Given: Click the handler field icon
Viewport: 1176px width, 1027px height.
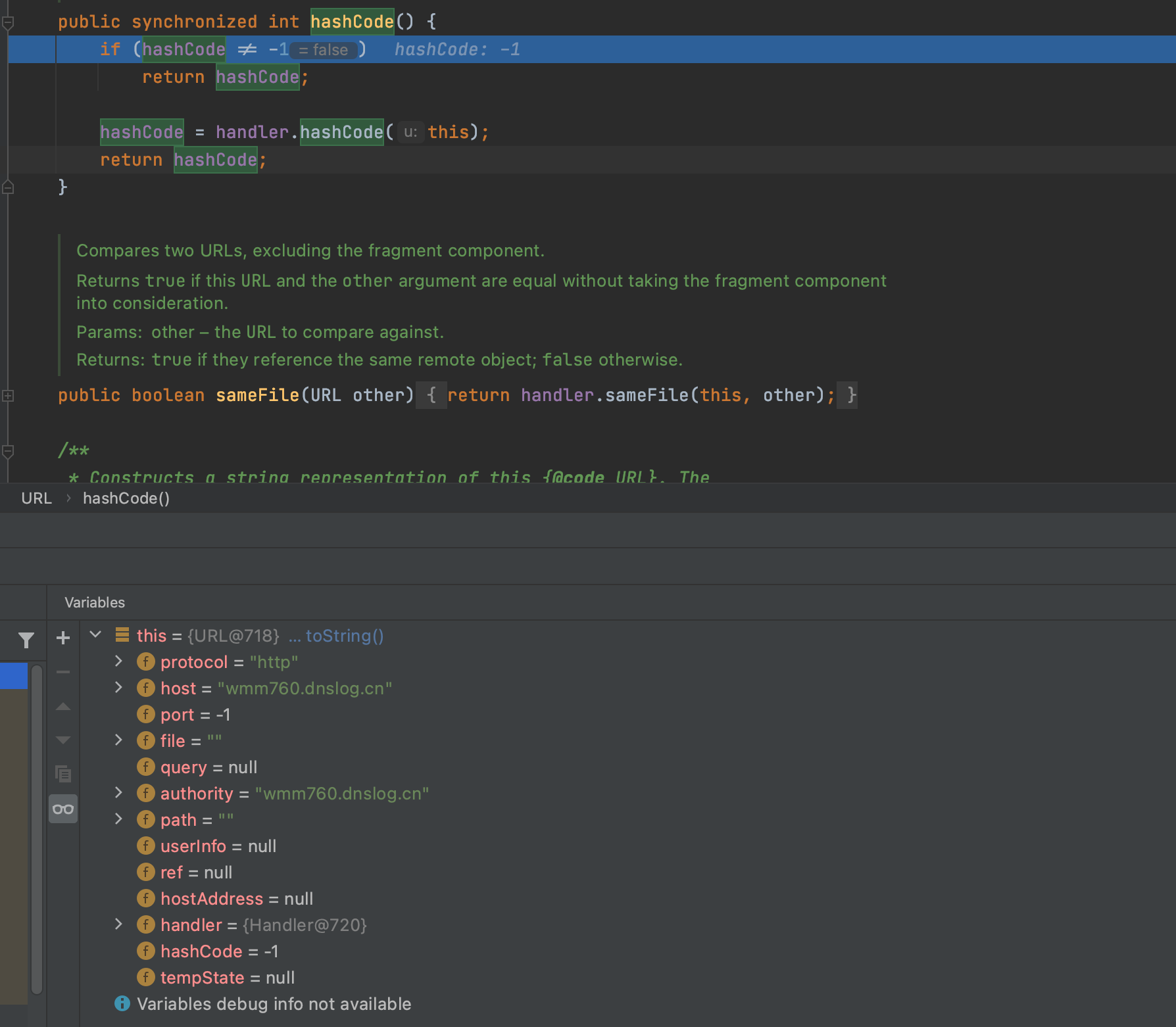Looking at the screenshot, I should [145, 924].
